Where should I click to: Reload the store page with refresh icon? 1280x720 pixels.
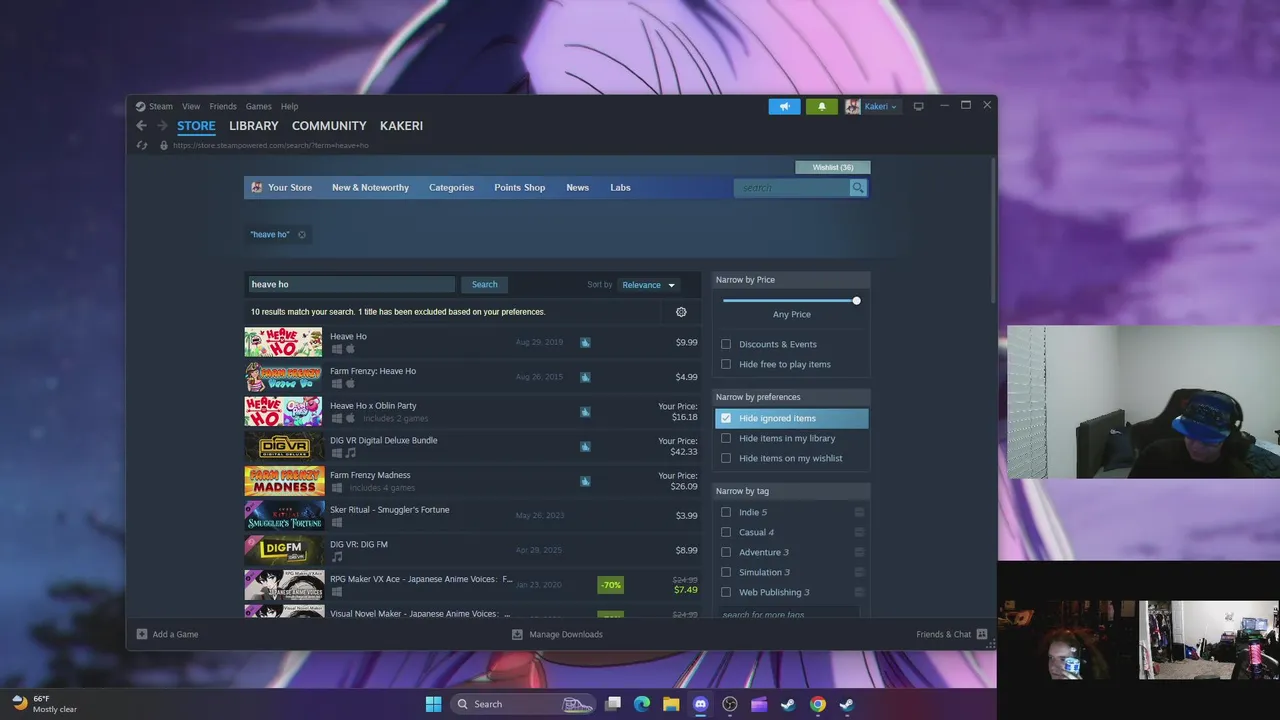click(x=142, y=145)
